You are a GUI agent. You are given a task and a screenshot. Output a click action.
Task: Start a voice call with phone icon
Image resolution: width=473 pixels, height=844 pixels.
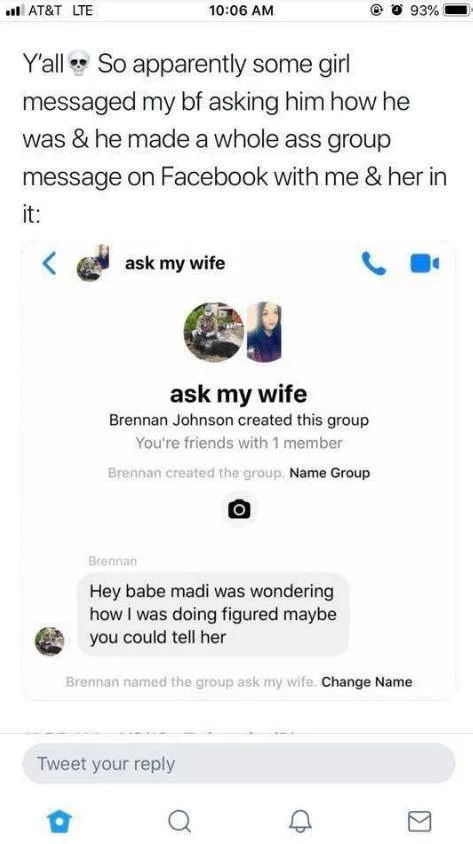pyautogui.click(x=374, y=264)
